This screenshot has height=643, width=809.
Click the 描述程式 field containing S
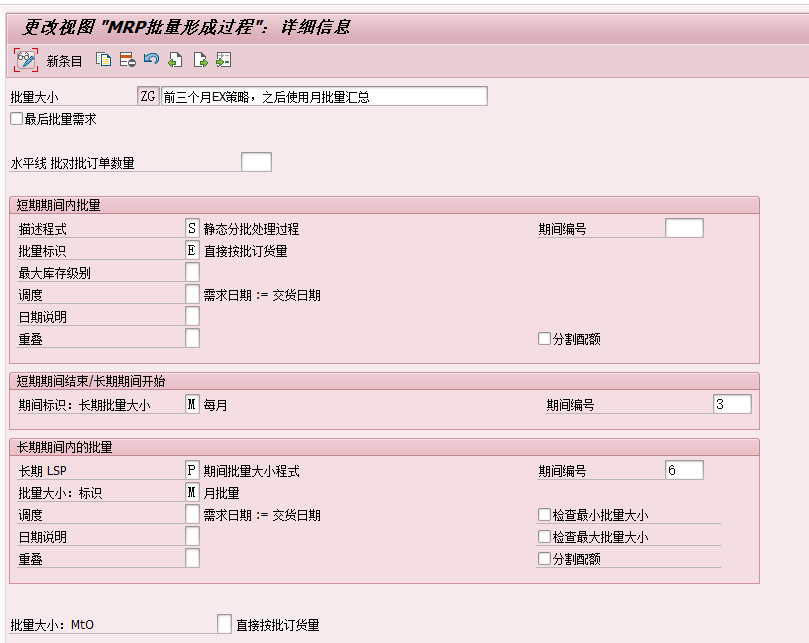(192, 228)
